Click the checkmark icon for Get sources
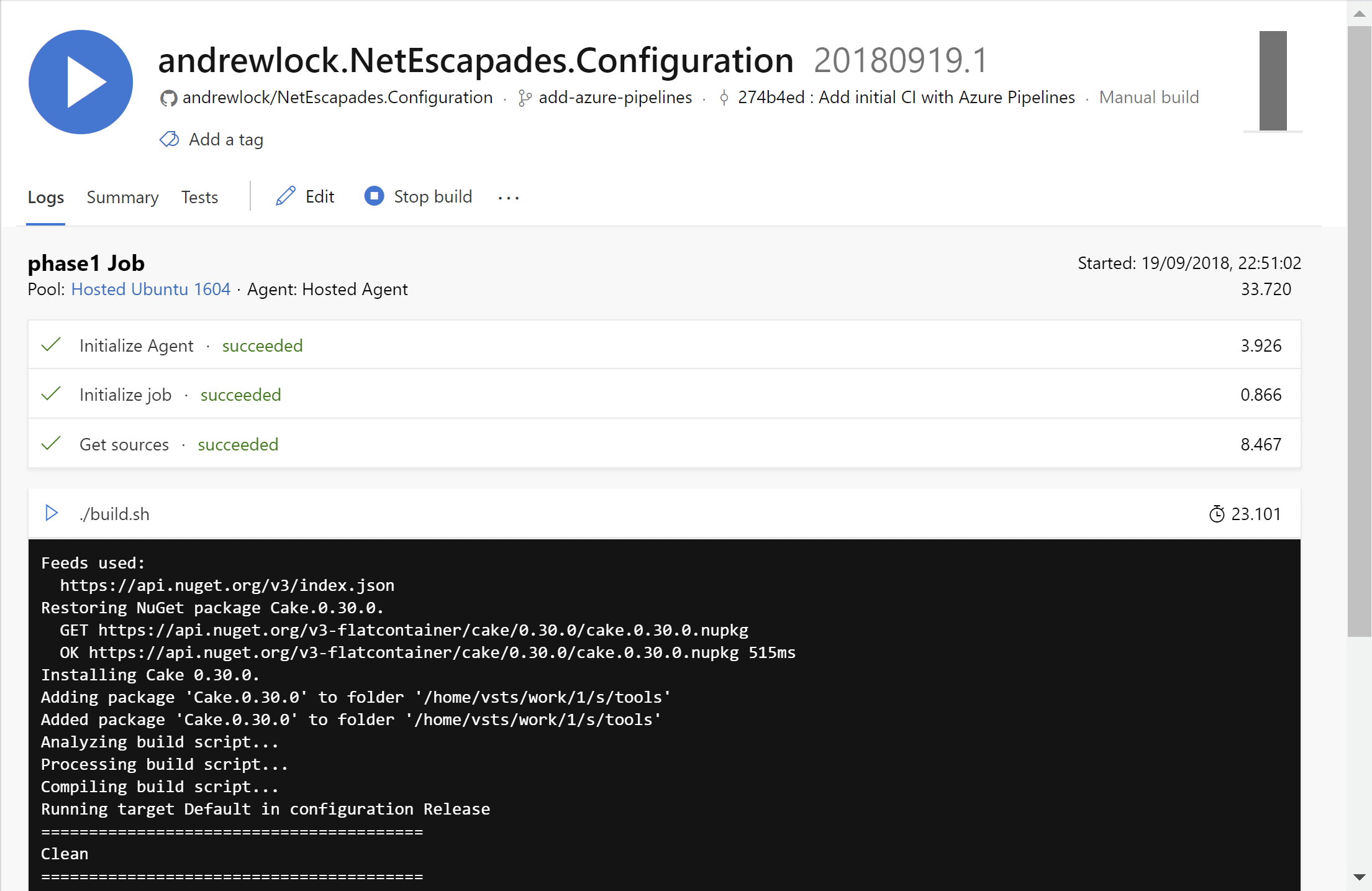 [51, 444]
